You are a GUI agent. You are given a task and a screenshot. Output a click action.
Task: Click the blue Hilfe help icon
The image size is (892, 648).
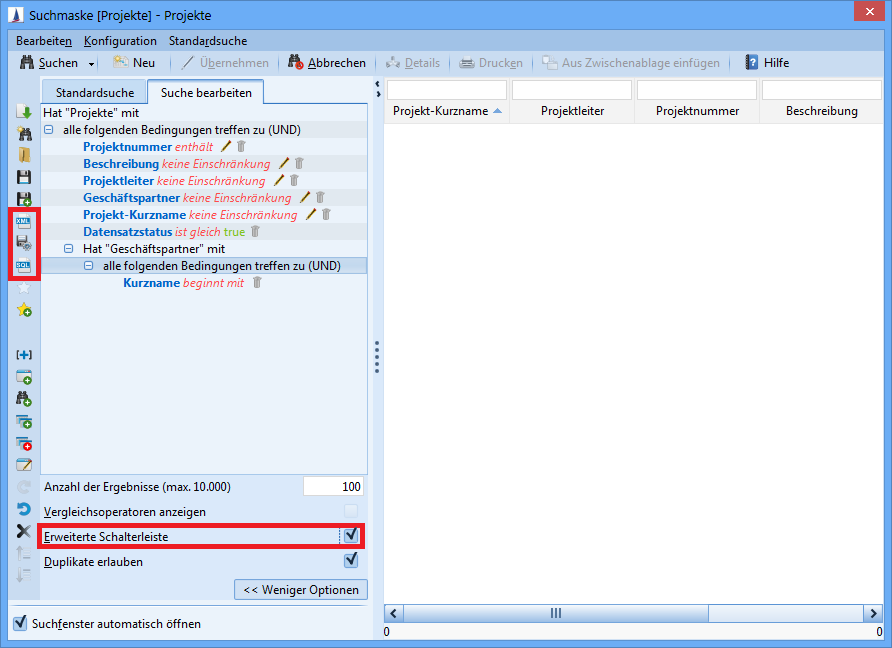coord(751,63)
